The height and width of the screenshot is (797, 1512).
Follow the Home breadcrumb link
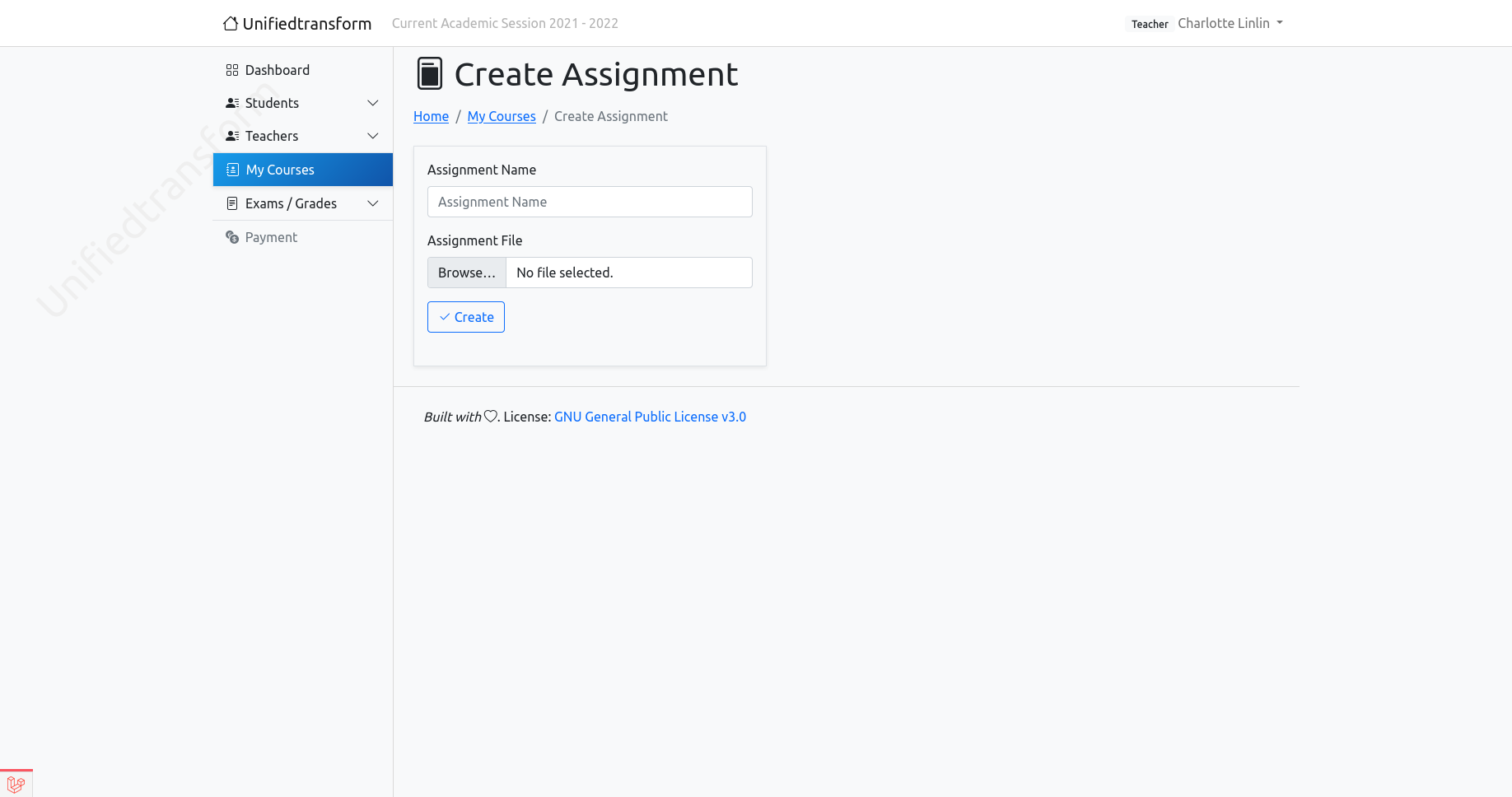click(431, 116)
